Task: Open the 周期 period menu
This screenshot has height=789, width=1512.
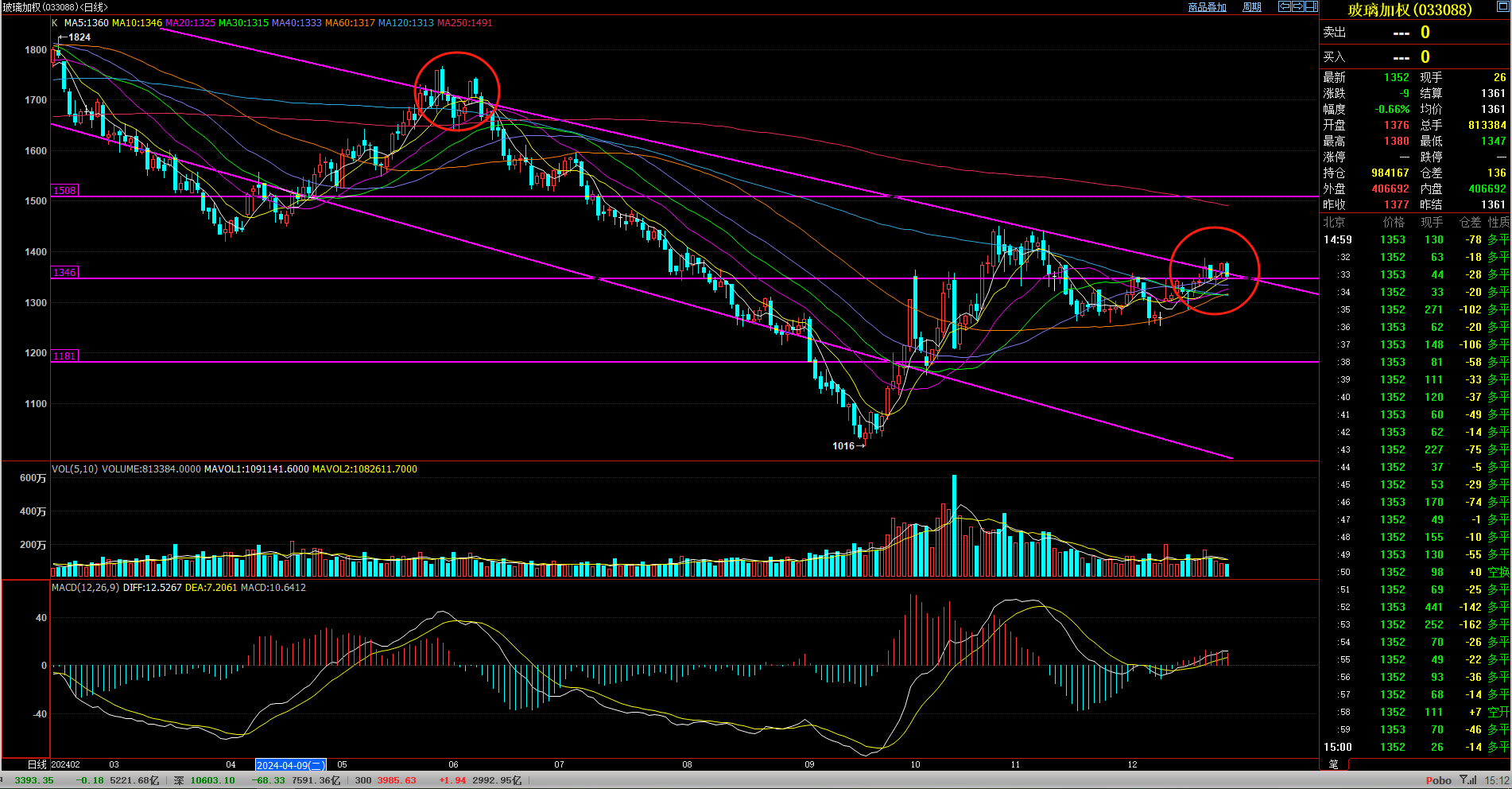Action: pyautogui.click(x=1252, y=7)
